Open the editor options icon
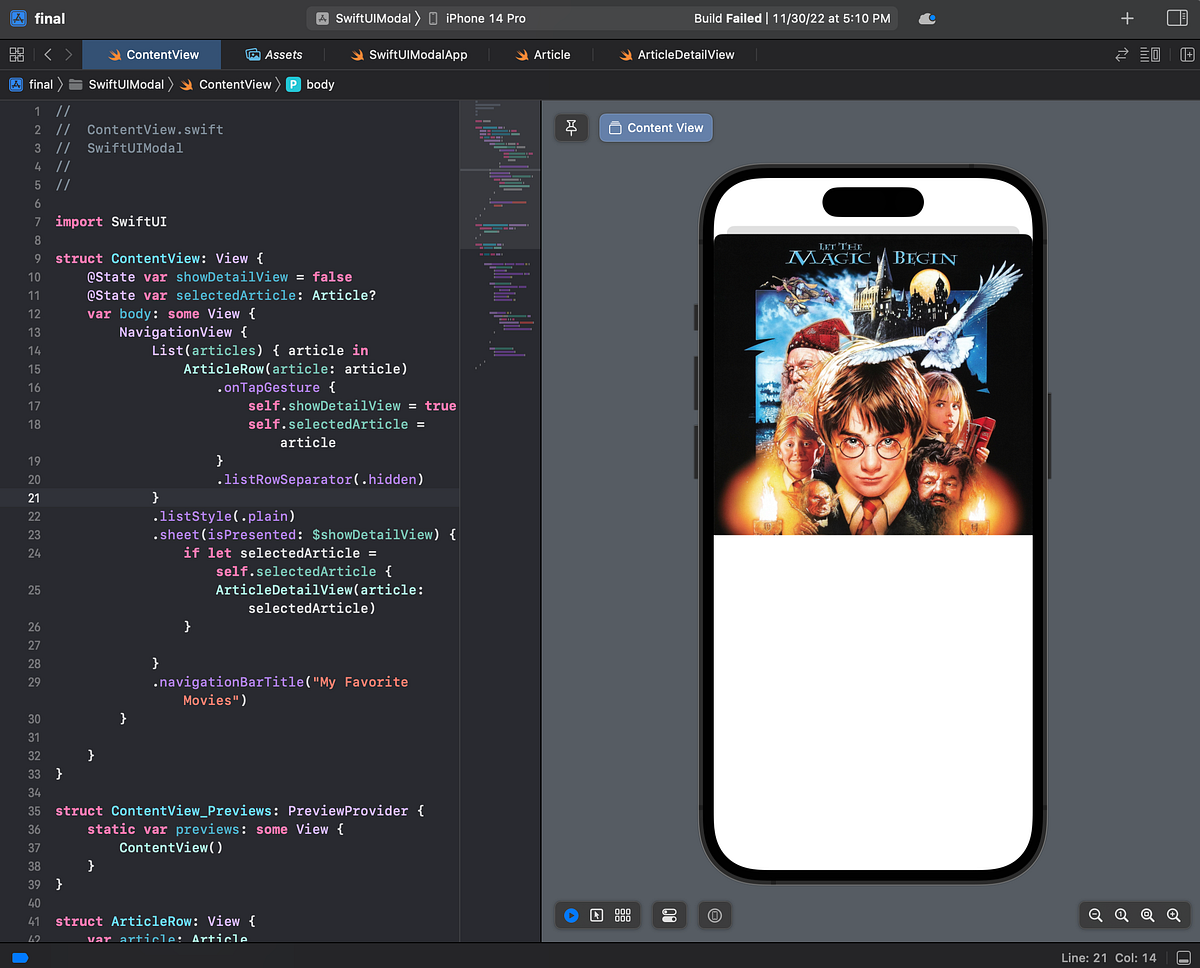Screen dimensions: 1200x968 tap(1150, 55)
